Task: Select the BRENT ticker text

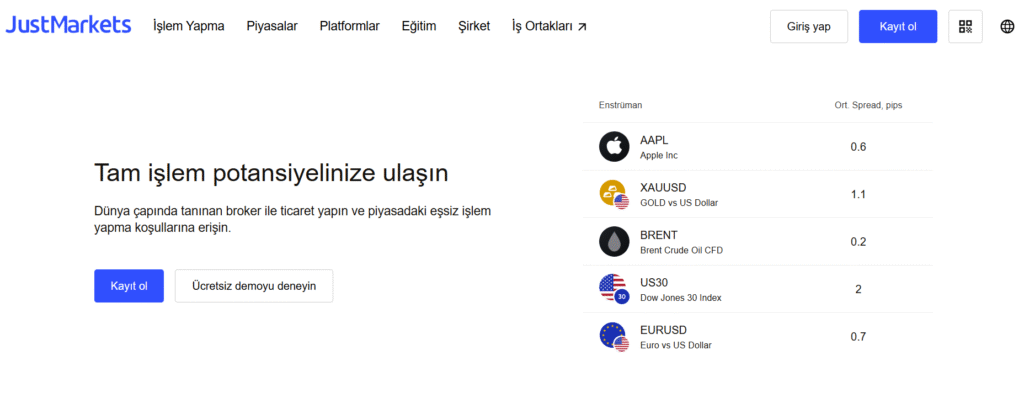Action: pos(659,235)
